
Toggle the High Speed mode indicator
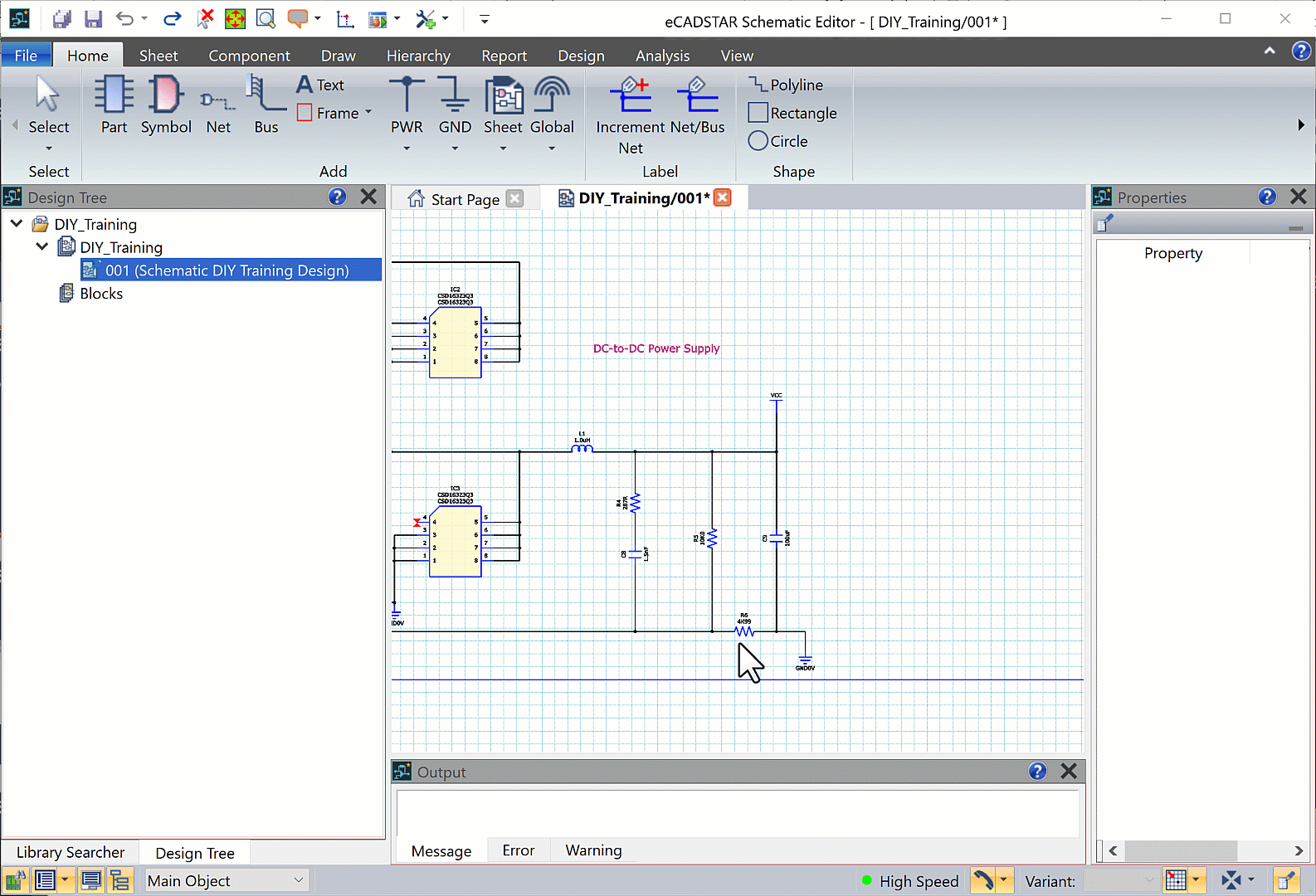point(910,881)
